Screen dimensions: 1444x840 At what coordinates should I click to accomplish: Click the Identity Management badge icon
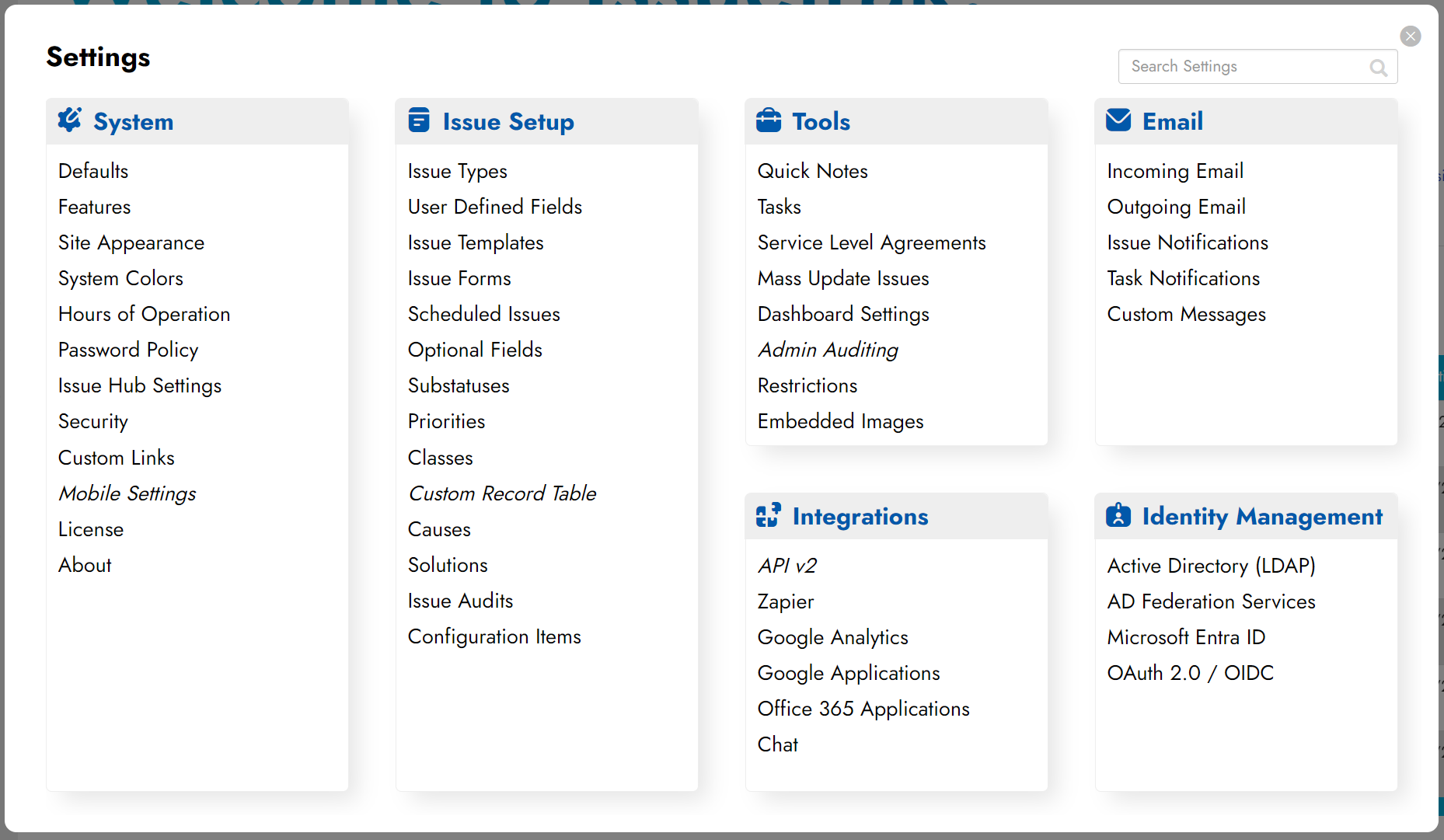[1118, 515]
